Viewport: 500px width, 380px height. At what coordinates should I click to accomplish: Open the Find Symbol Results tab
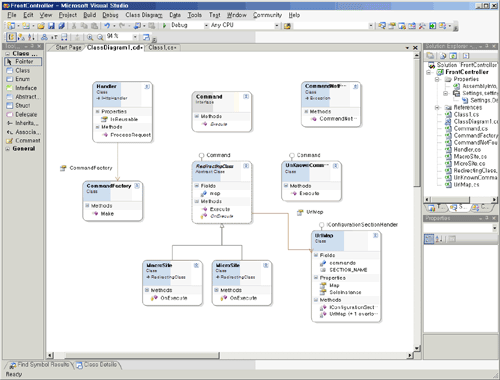(x=40, y=365)
